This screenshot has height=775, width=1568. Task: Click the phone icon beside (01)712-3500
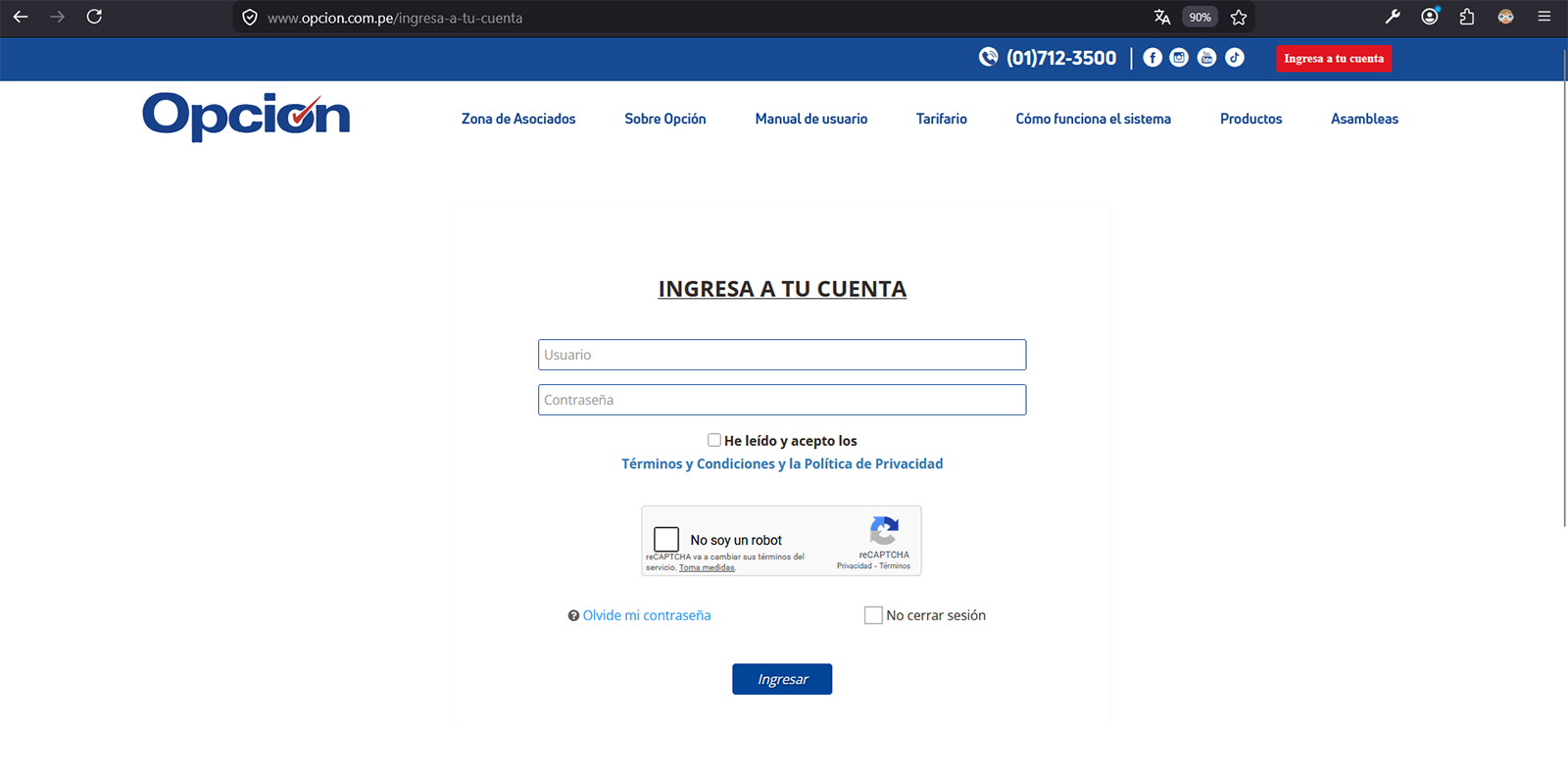point(989,57)
